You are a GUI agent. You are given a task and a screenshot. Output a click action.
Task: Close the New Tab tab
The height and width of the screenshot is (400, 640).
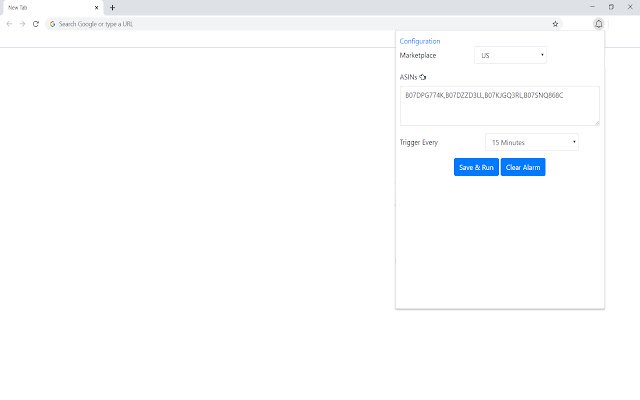[x=96, y=7]
